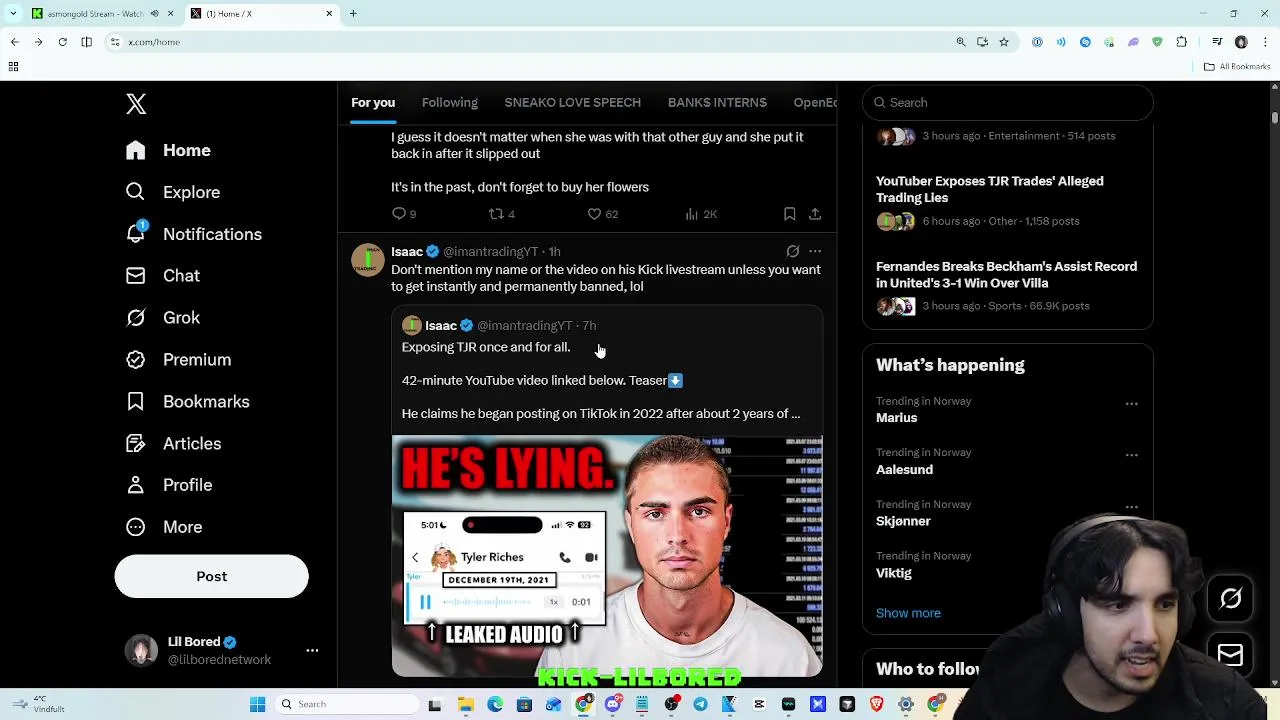Viewport: 1280px width, 720px height.
Task: Mute audio on the asmongold Stream tab
Action: [154, 14]
